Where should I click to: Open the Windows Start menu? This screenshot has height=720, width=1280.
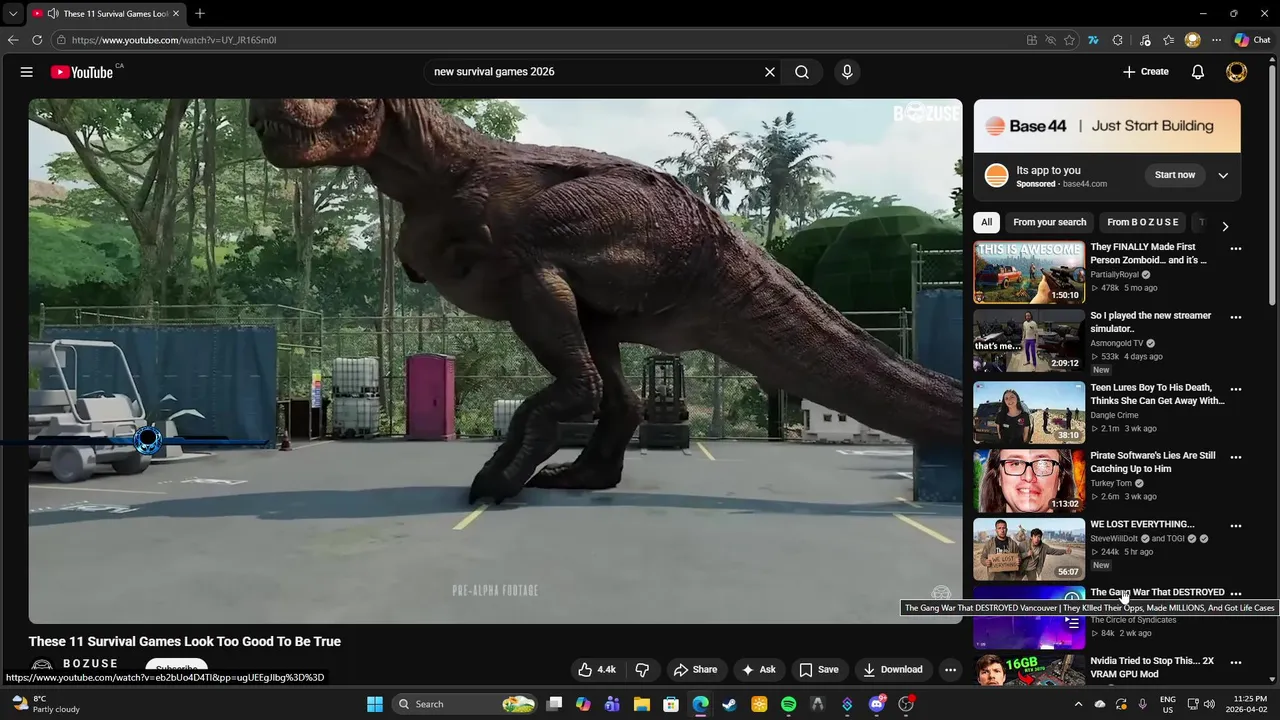click(375, 704)
